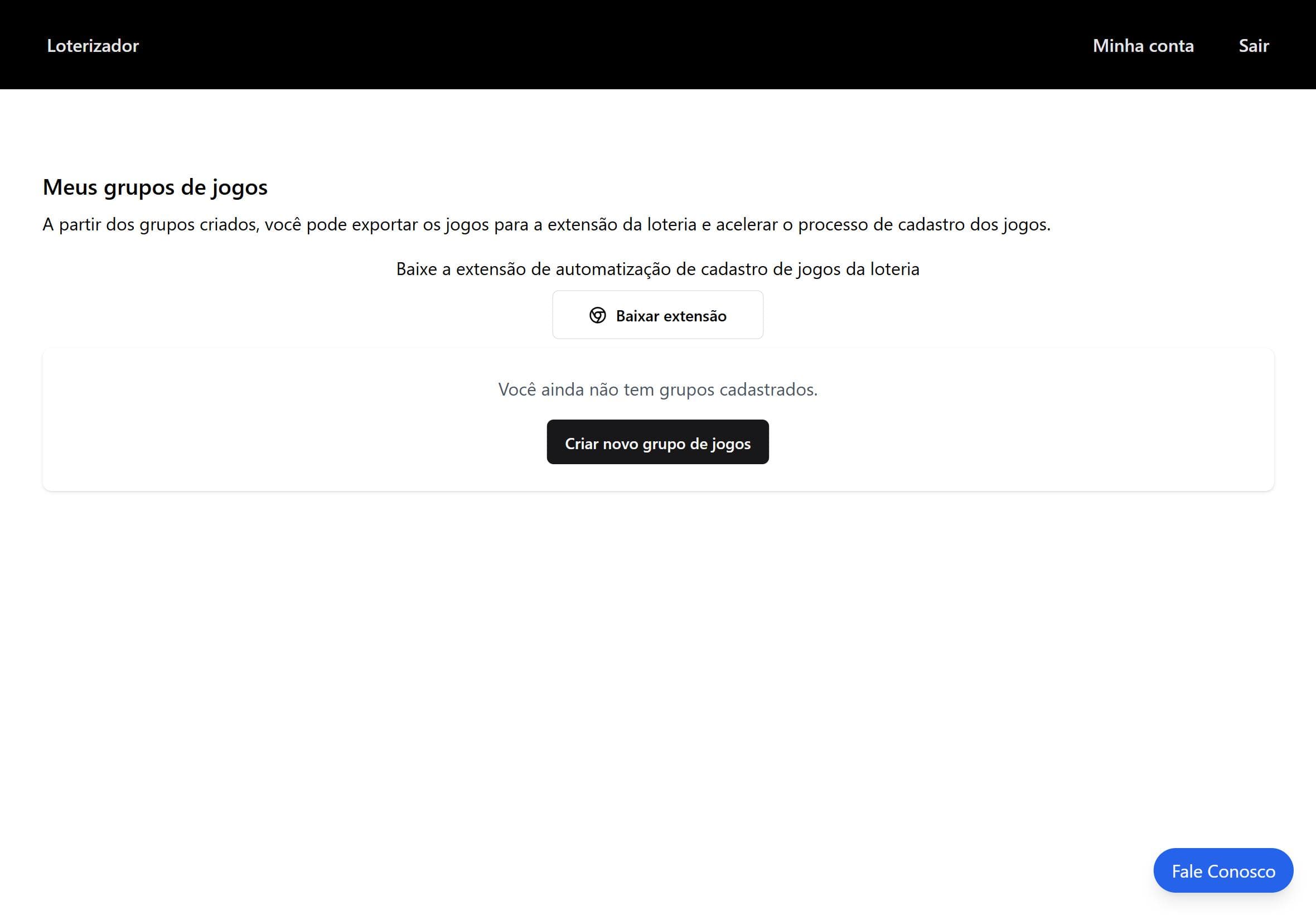Click the Meus grupos de jogos heading

click(x=154, y=187)
